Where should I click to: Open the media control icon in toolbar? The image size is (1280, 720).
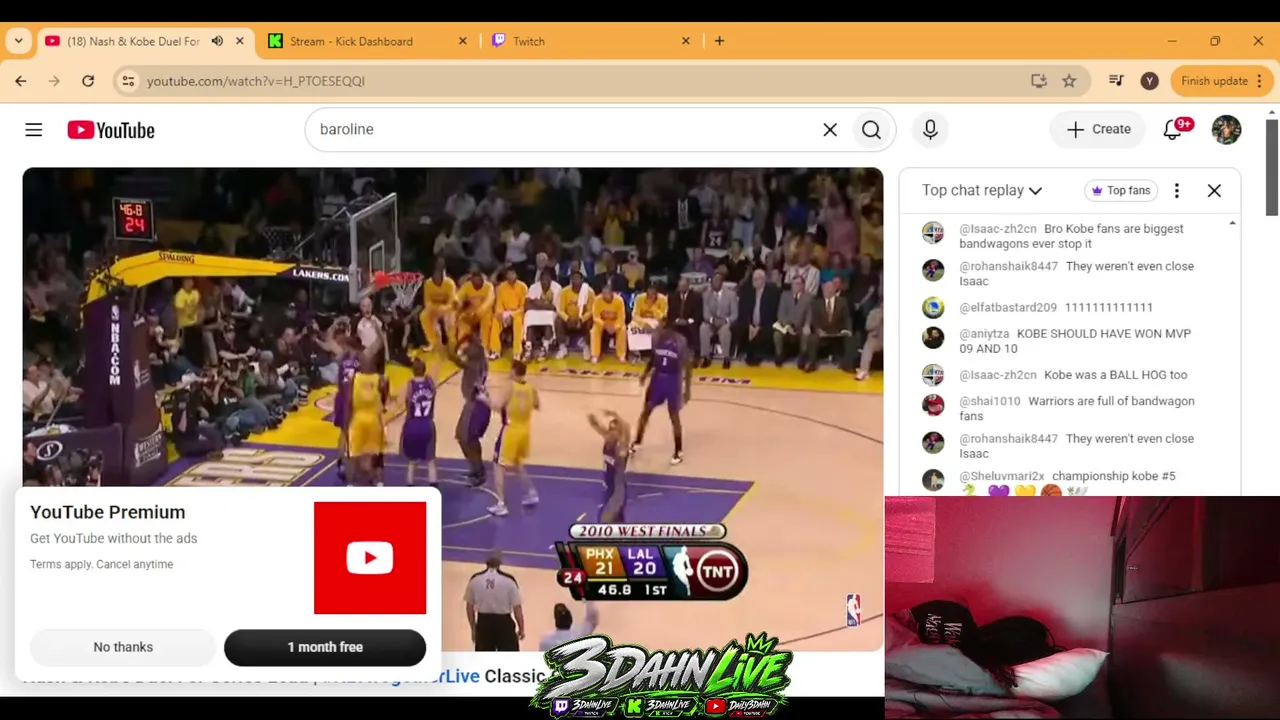(x=1116, y=81)
